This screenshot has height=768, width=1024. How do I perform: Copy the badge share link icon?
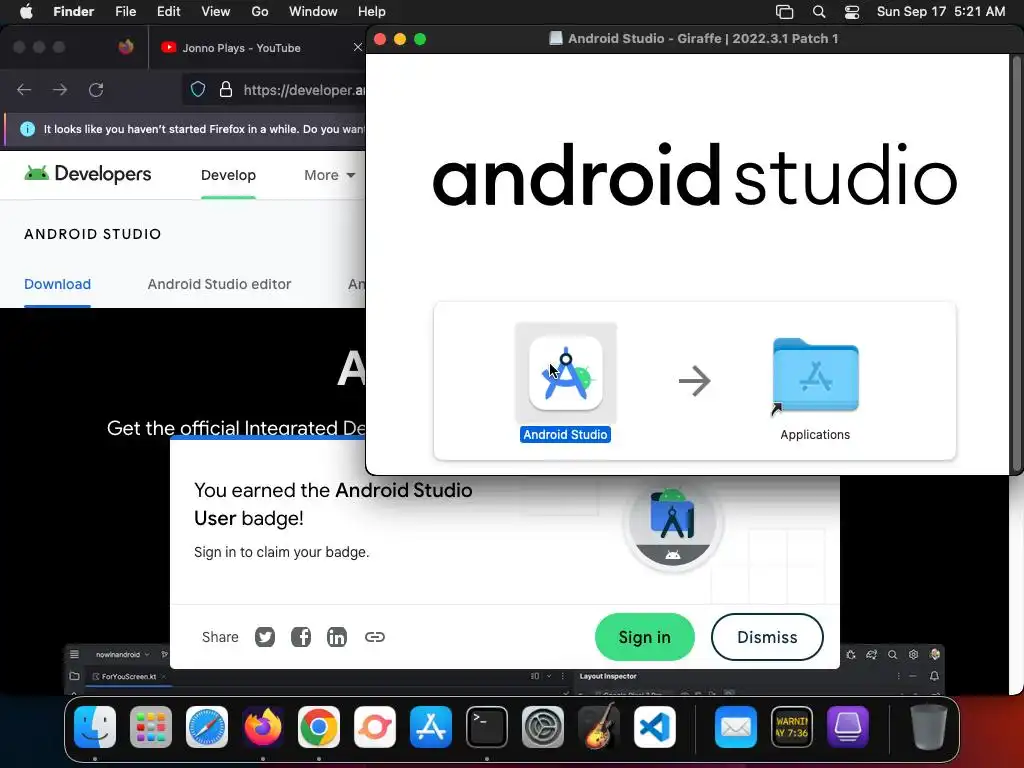click(374, 637)
